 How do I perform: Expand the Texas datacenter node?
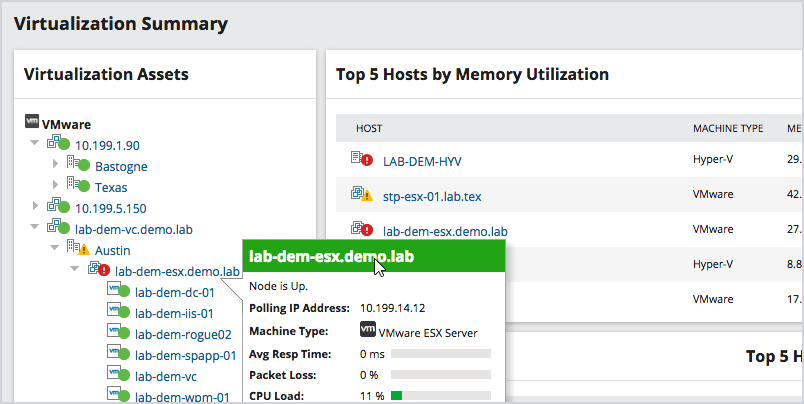coord(55,185)
